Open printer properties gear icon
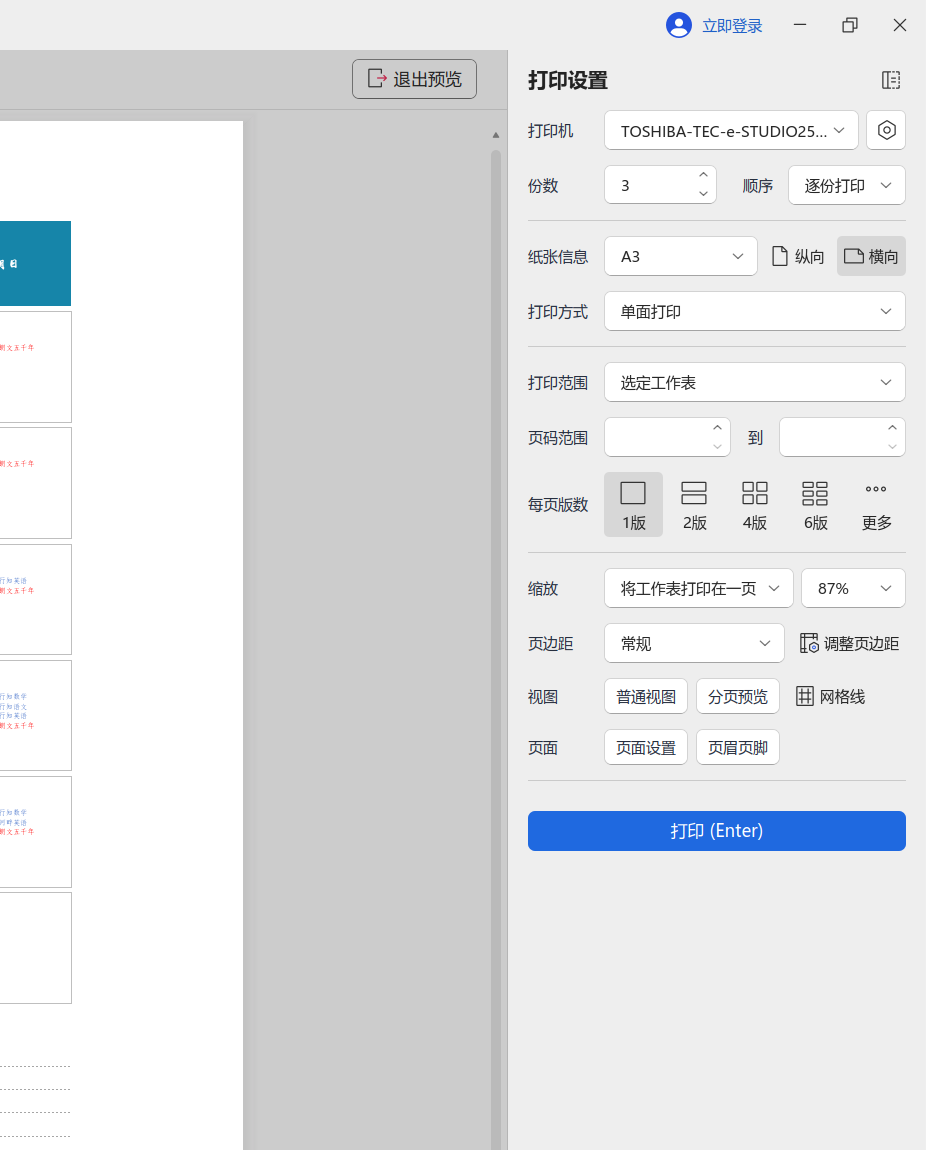Image resolution: width=926 pixels, height=1150 pixels. pyautogui.click(x=886, y=131)
